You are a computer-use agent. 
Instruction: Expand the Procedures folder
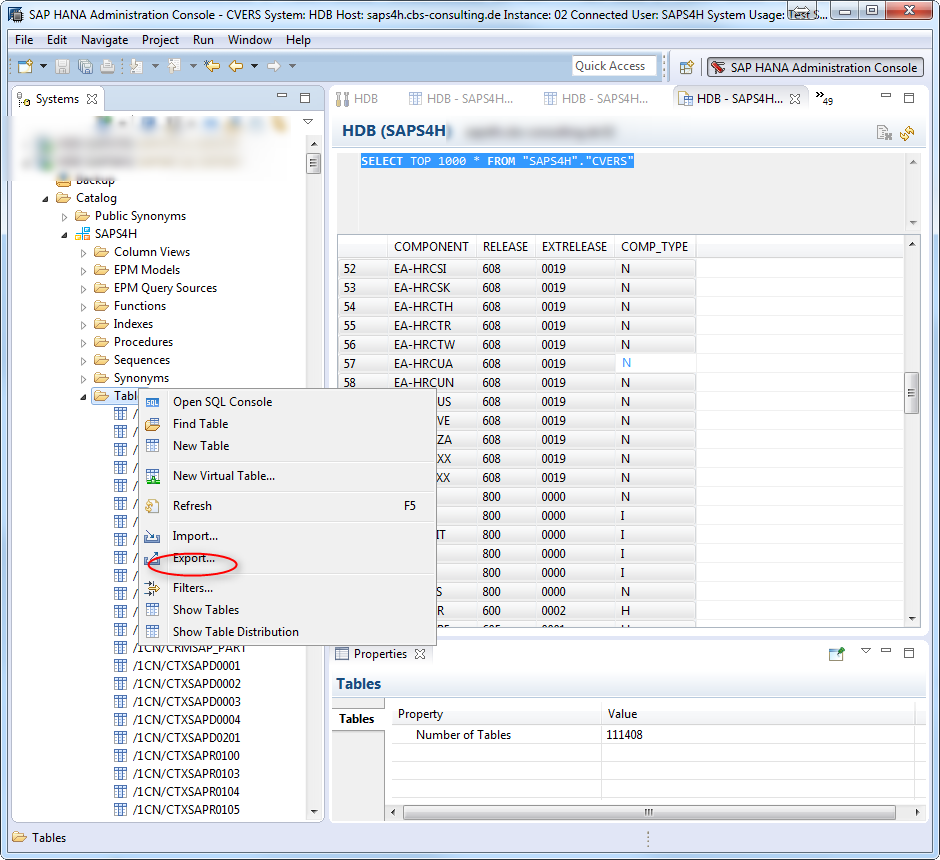(83, 343)
